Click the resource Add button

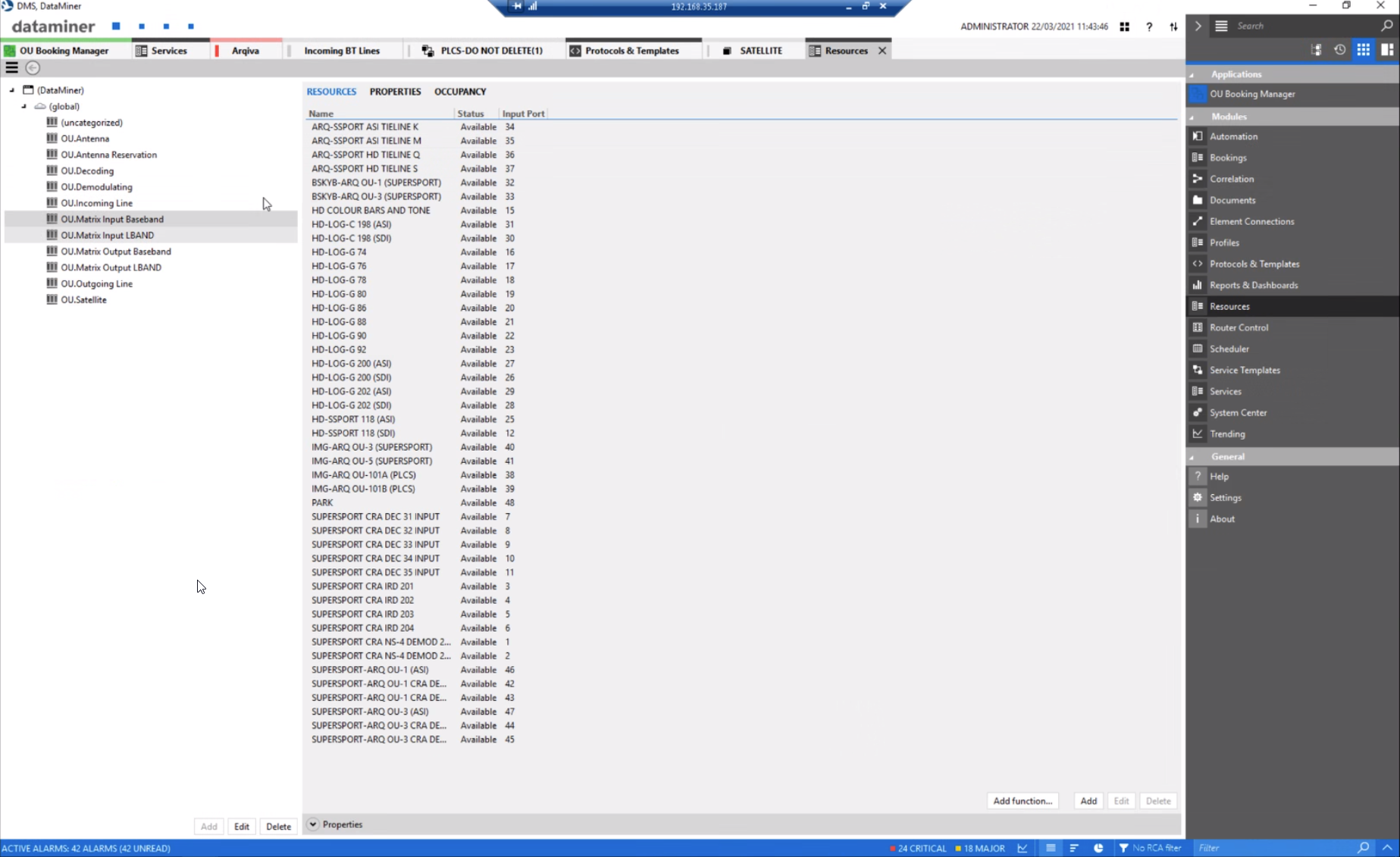[1088, 801]
